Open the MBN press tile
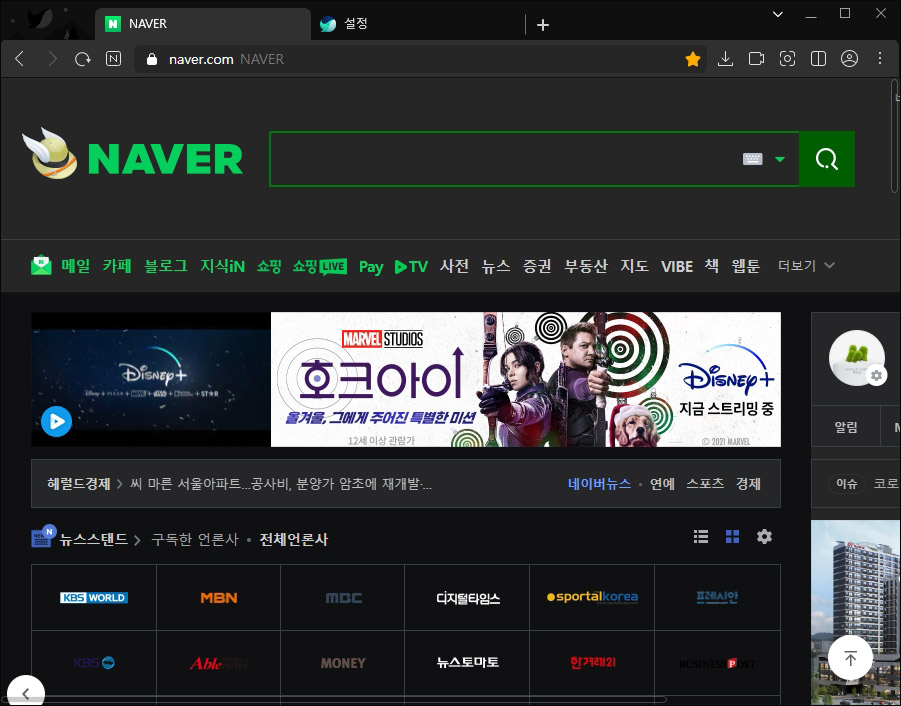 (x=218, y=597)
